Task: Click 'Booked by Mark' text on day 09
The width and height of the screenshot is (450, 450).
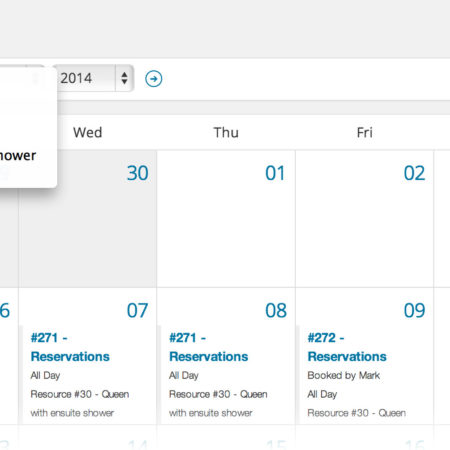Action: (344, 375)
